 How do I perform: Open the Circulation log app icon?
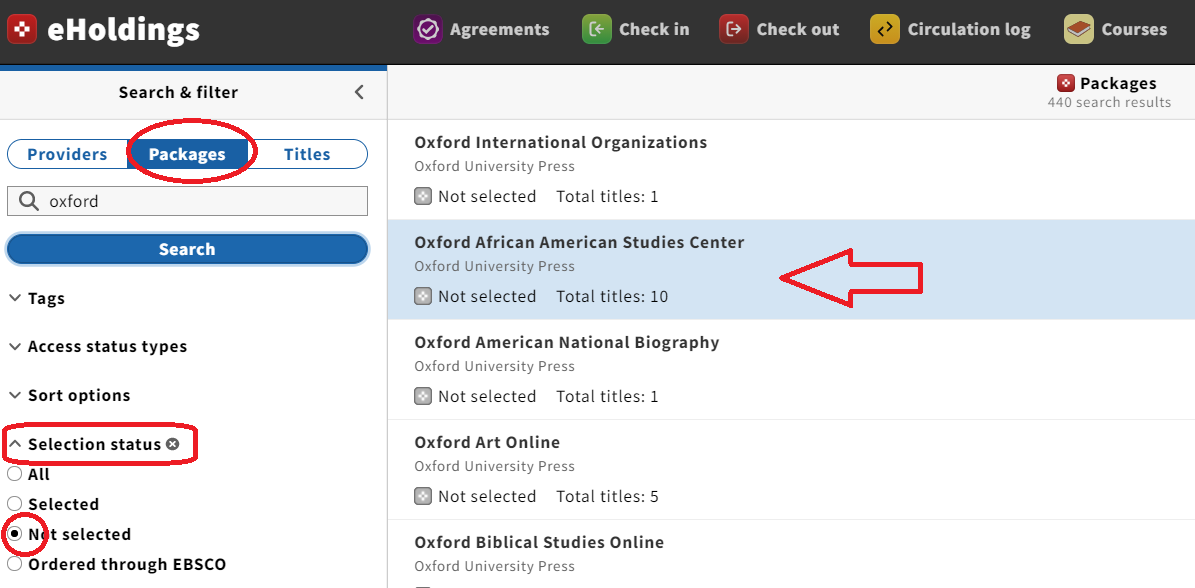pyautogui.click(x=885, y=30)
